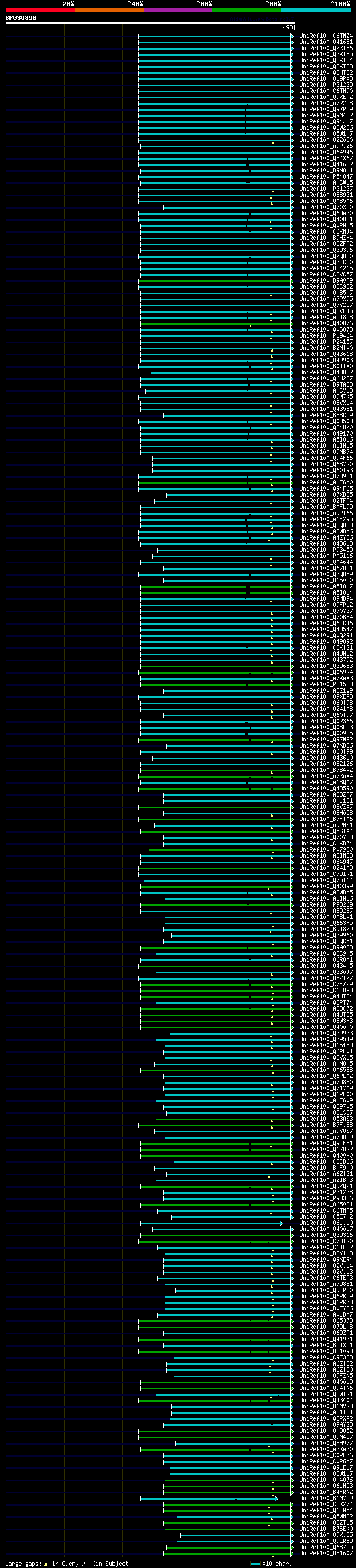The width and height of the screenshot is (356, 1568).
Task: Click the red 20% identity legend segment
Action: tap(40, 10)
